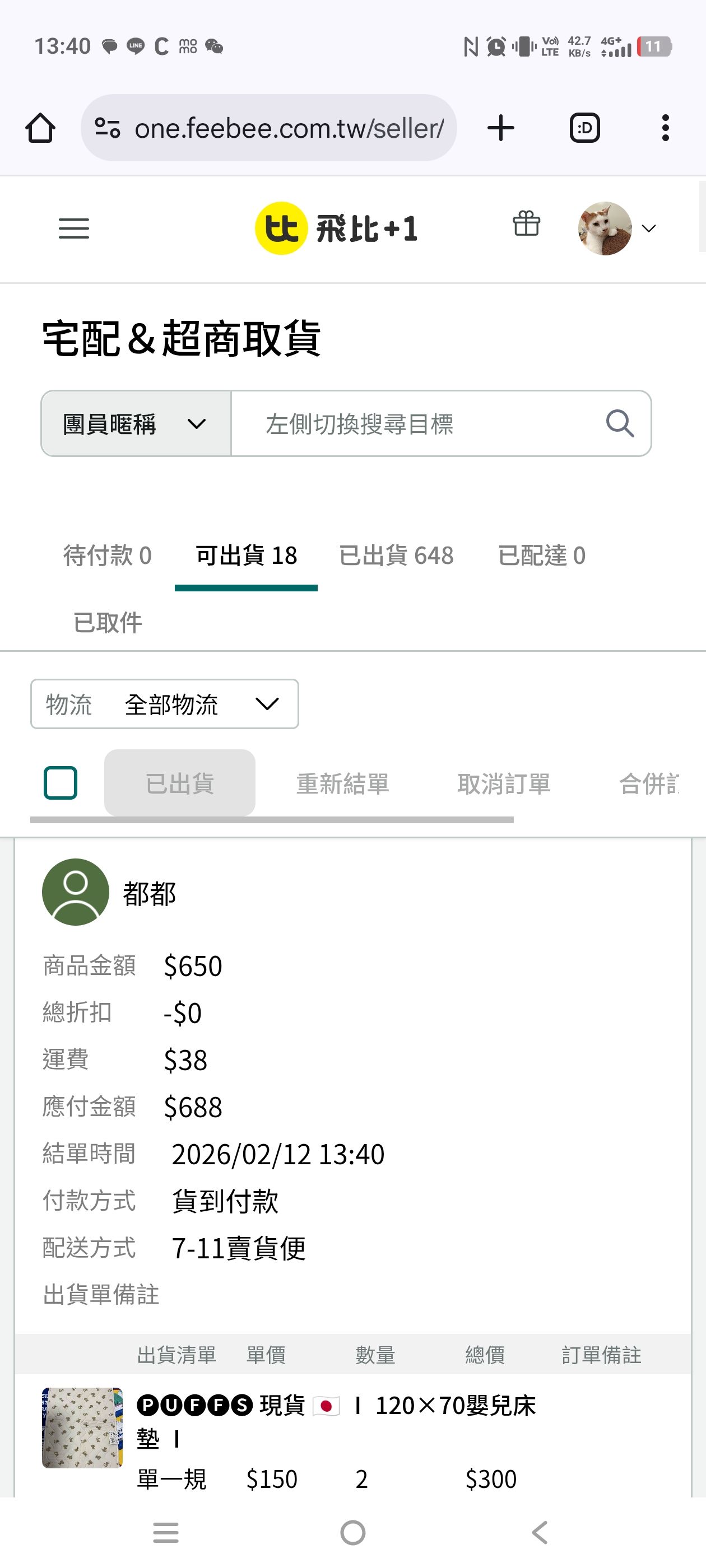Open the 已取件 tab
Screen dimensions: 706x1568
pyautogui.click(x=108, y=623)
